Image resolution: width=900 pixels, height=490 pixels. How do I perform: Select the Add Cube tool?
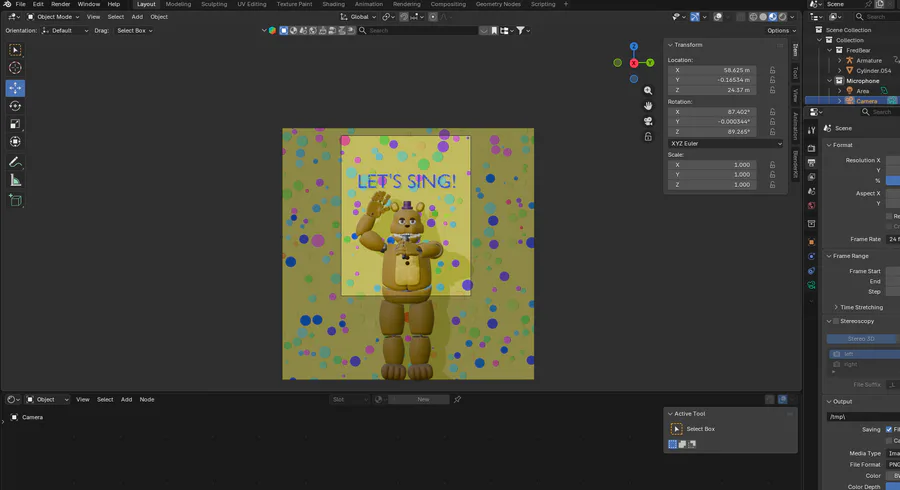15,200
